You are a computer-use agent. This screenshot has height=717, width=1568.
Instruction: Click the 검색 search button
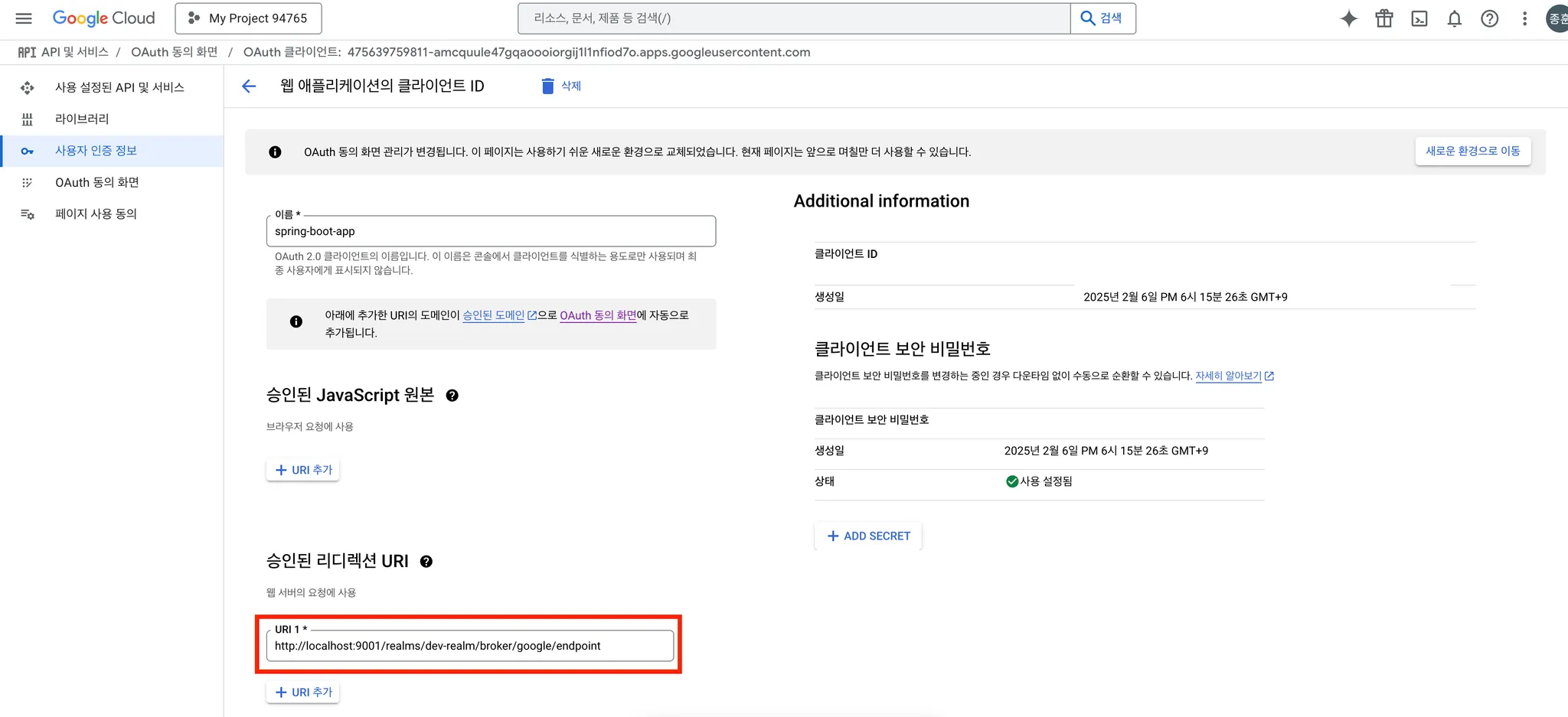point(1102,18)
